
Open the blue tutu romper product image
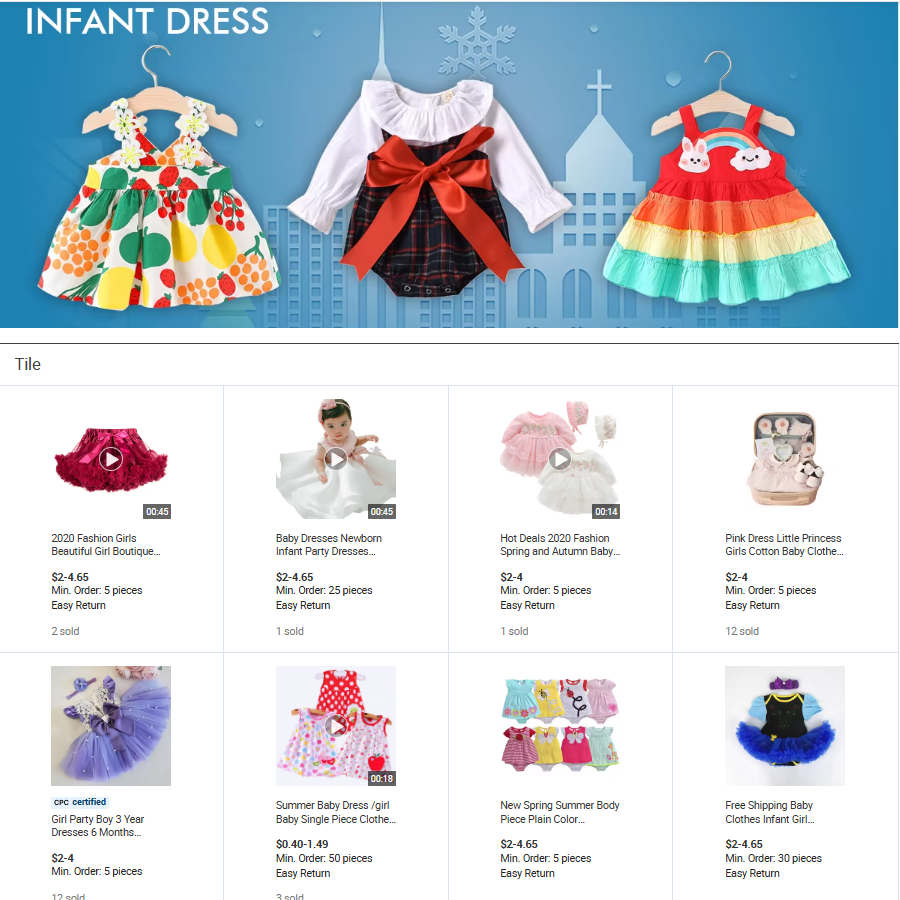(785, 726)
